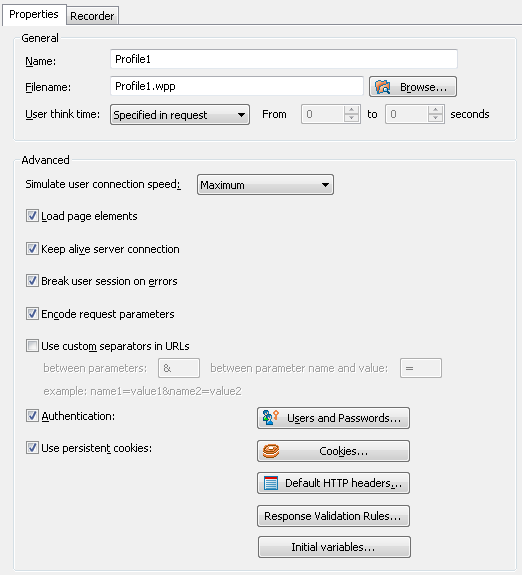
Task: Click the Name field containing Profile1
Action: point(284,59)
